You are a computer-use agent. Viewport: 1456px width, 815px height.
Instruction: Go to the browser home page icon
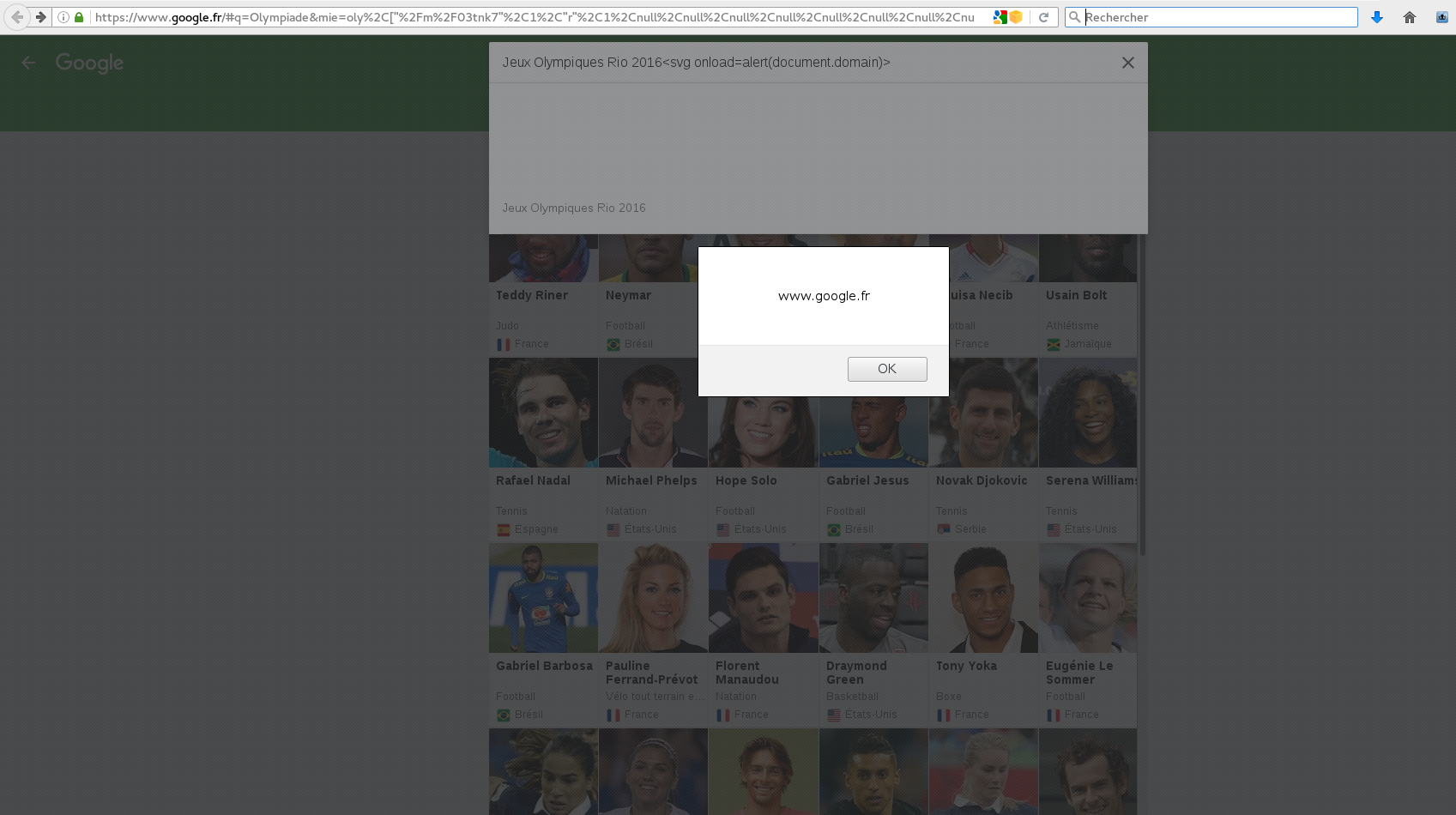tap(1410, 17)
